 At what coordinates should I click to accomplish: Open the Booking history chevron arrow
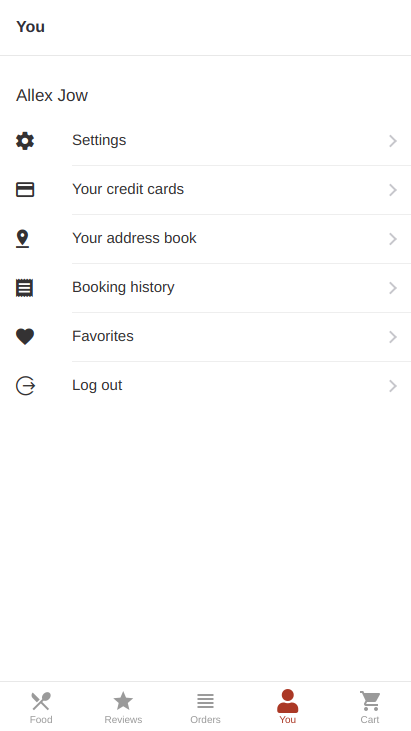393,288
